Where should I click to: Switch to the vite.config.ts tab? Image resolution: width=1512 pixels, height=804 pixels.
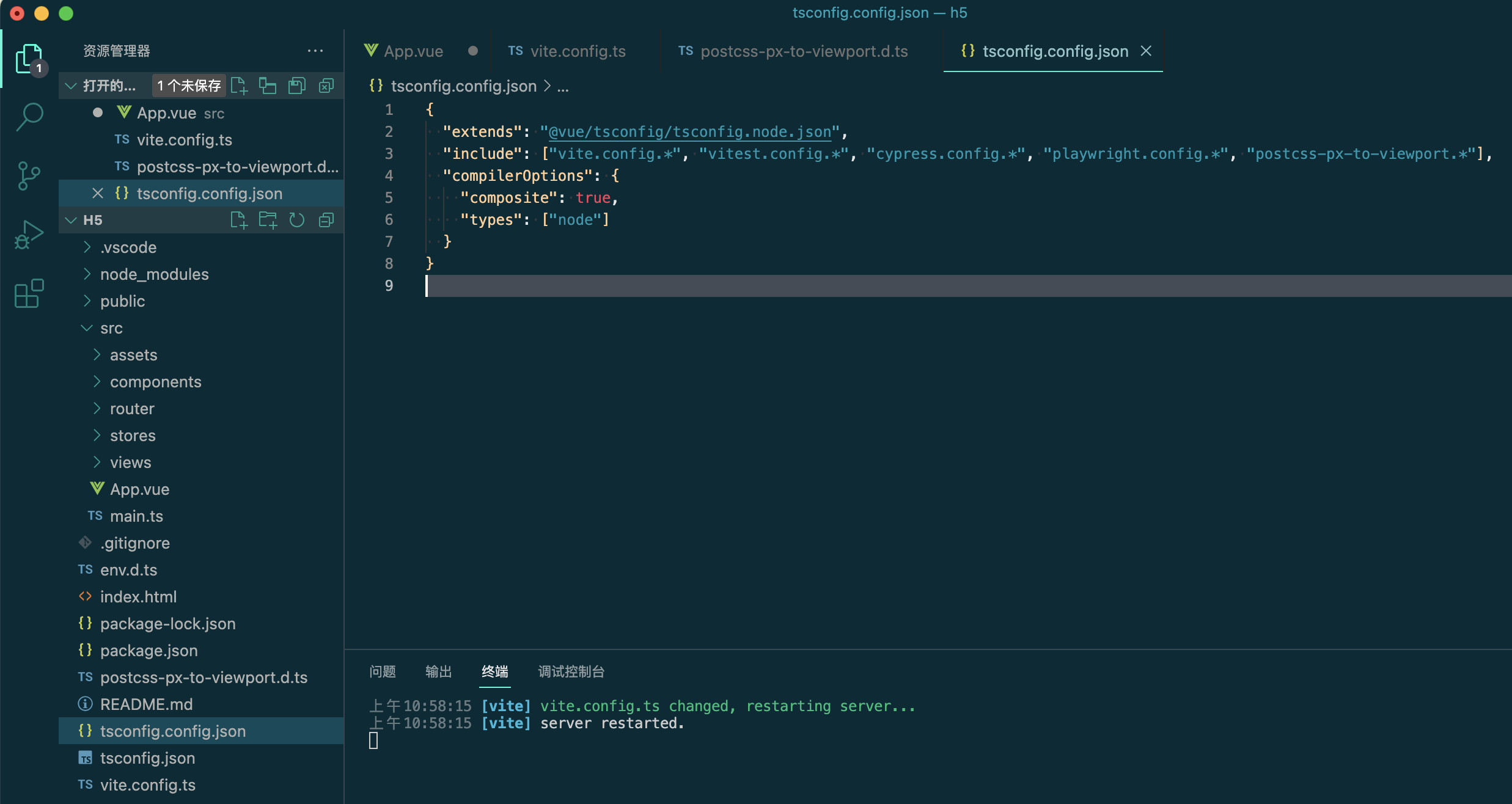click(x=578, y=51)
